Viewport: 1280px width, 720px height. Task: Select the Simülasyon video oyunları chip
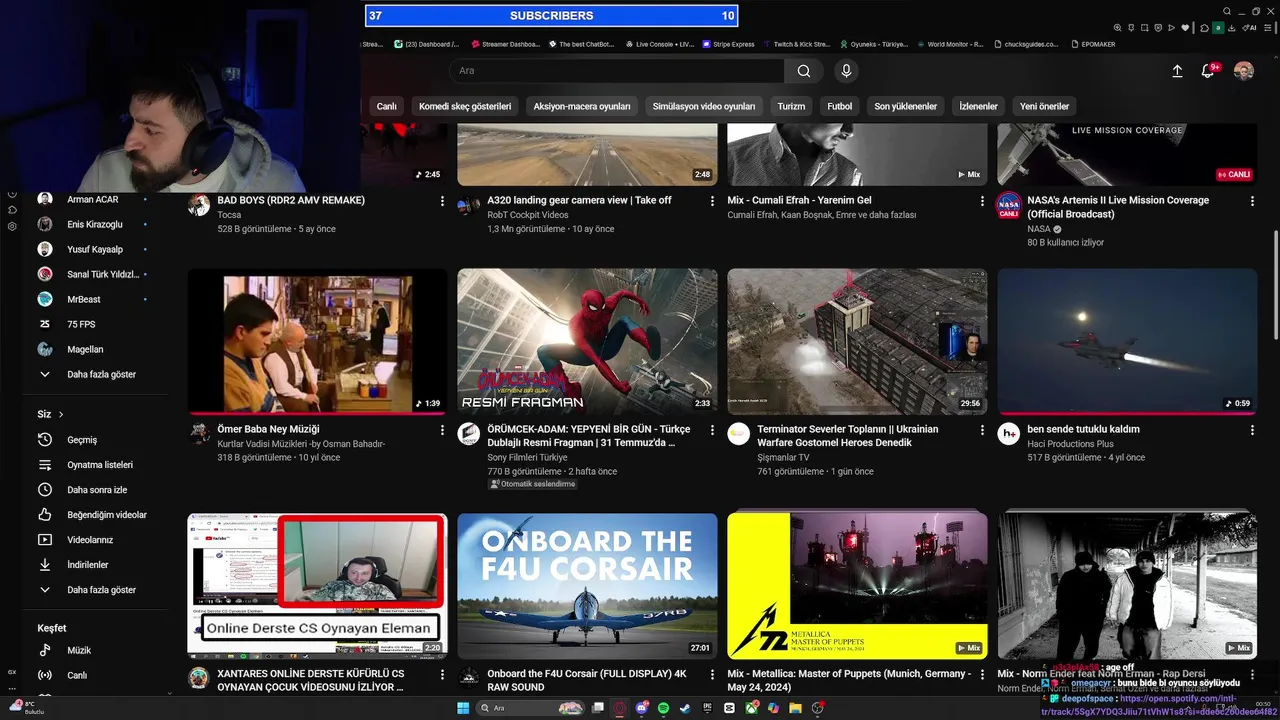704,106
